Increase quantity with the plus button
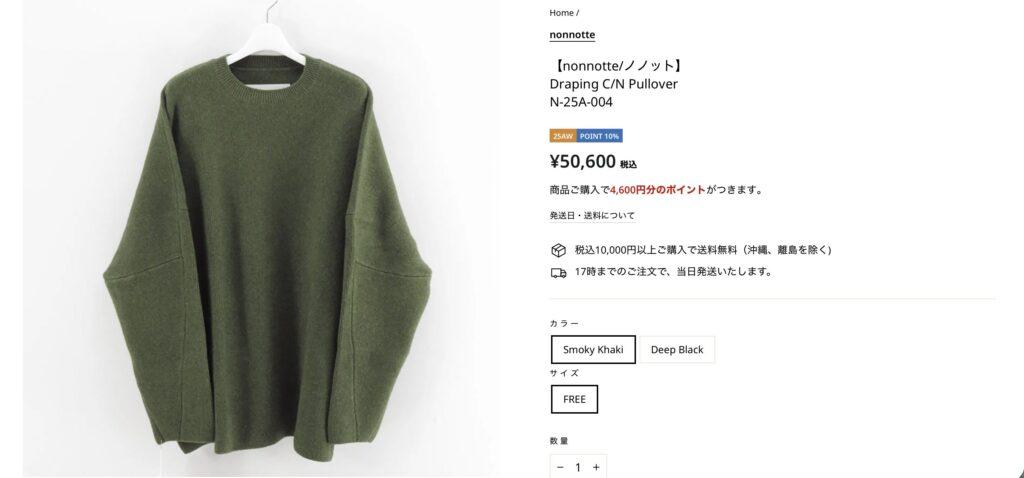 tap(596, 467)
